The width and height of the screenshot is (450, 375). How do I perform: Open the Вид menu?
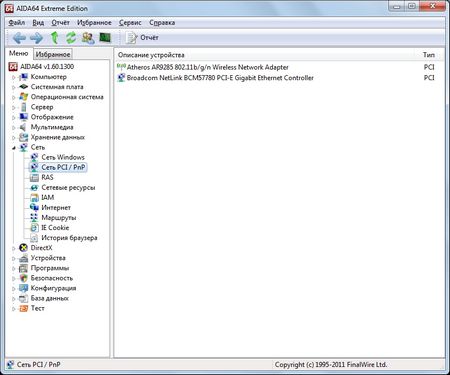click(38, 23)
